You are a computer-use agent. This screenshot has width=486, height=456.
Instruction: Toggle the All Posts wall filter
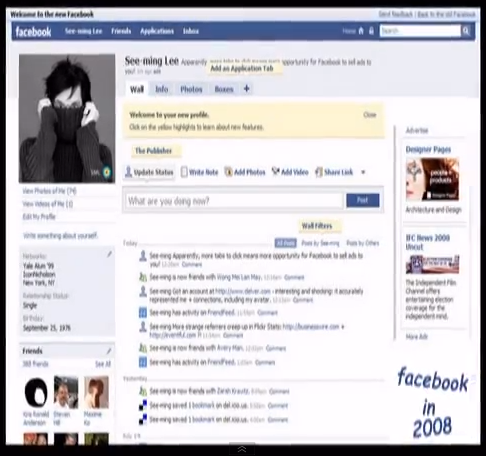point(285,243)
